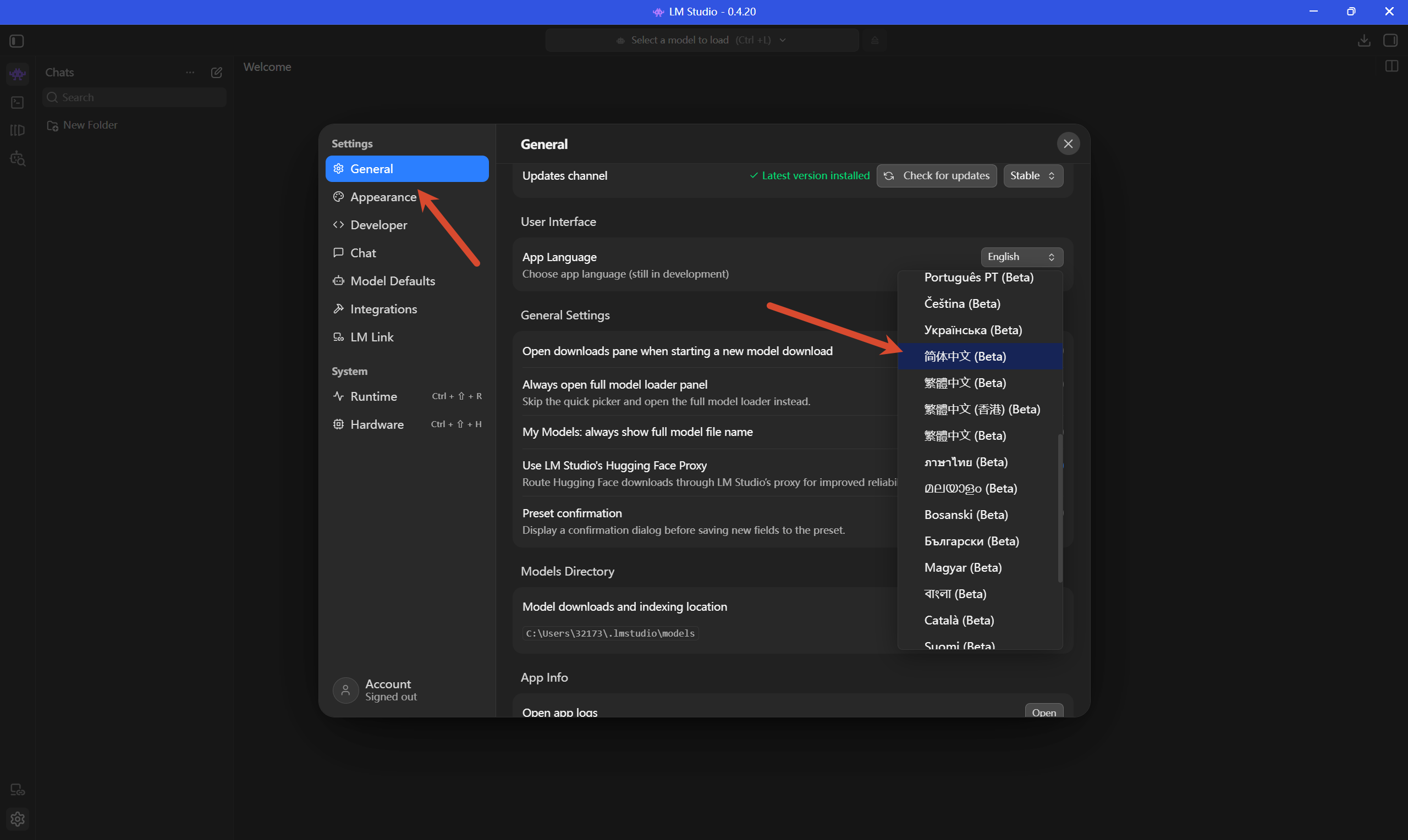
Task: Click the language list scrollbar
Action: pyautogui.click(x=1060, y=508)
